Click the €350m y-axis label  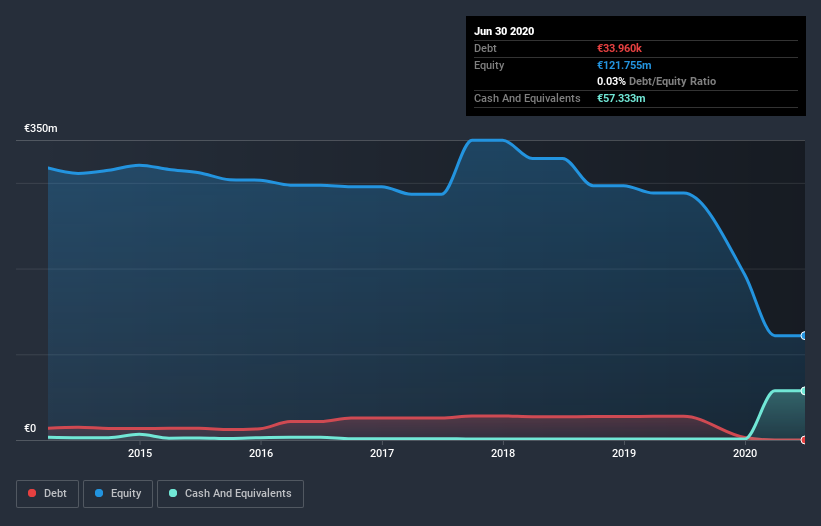point(41,128)
